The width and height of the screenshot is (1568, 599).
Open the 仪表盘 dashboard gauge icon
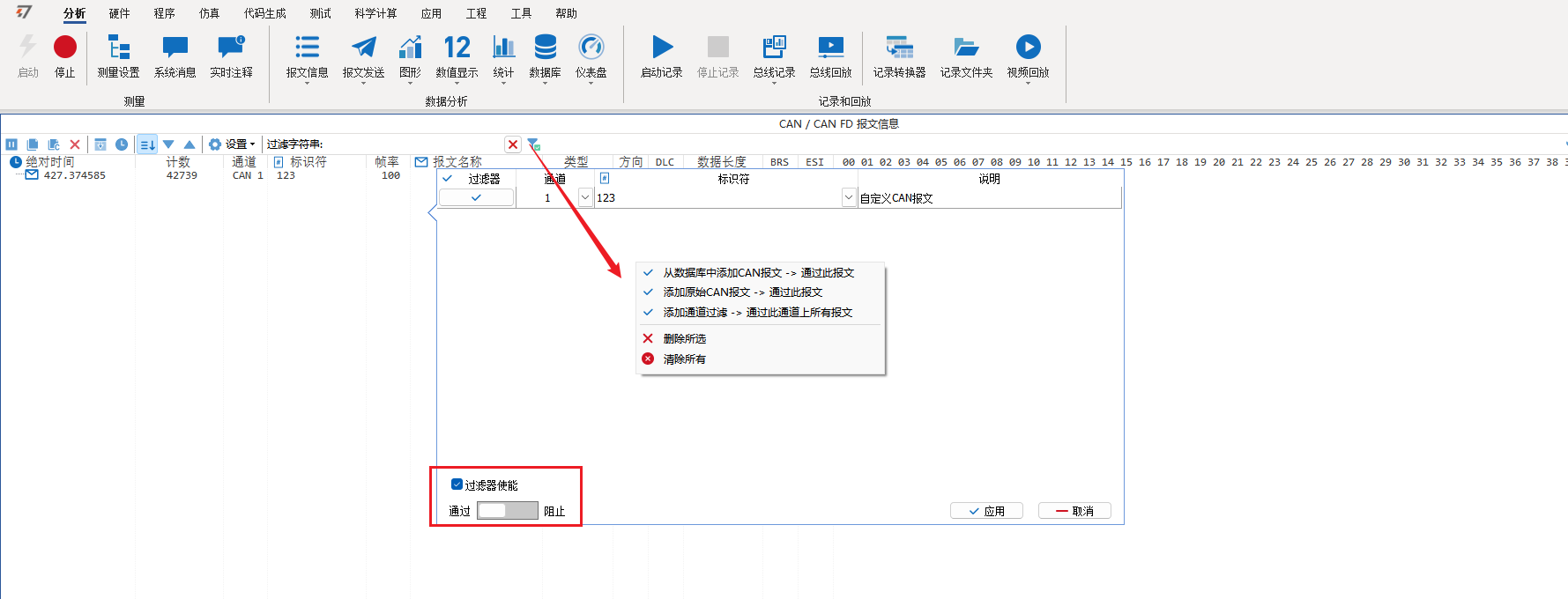click(591, 48)
